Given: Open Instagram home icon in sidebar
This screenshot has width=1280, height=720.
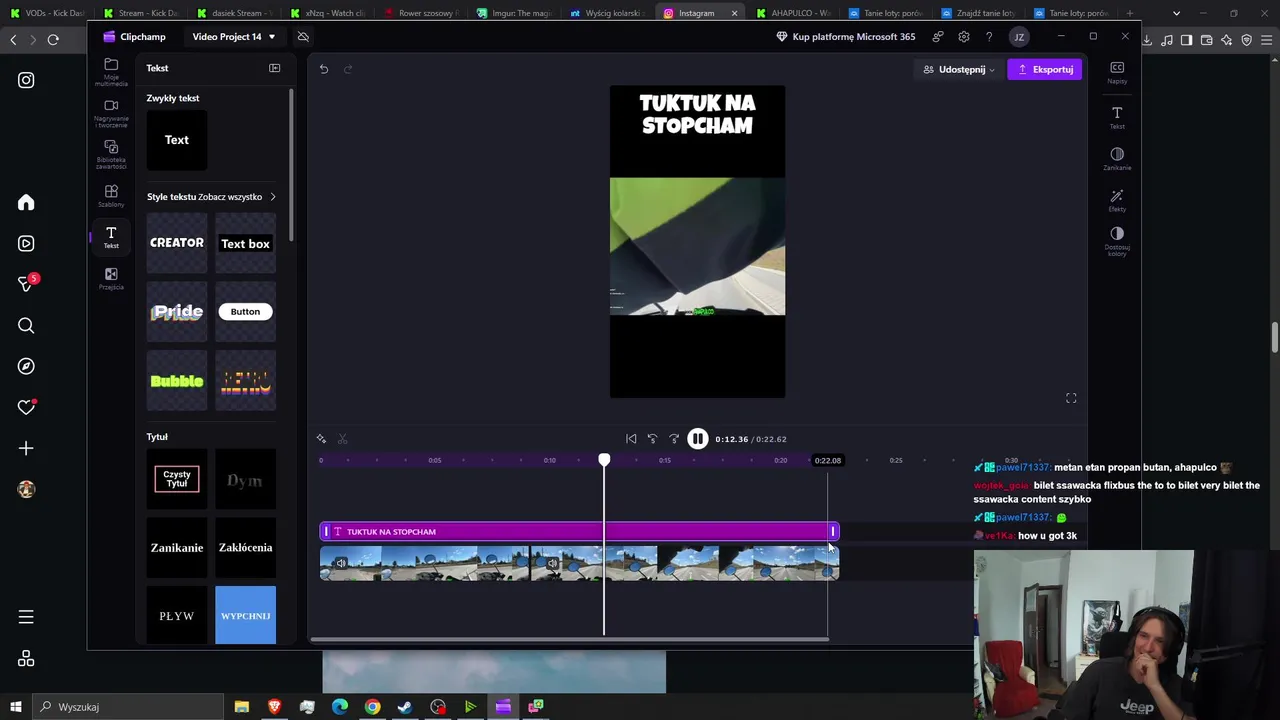Looking at the screenshot, I should click(x=26, y=203).
